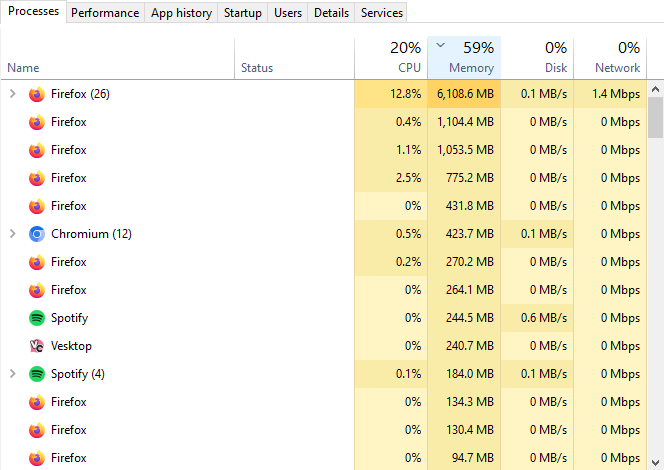The image size is (664, 470).
Task: Click the 2.5% CPU cell
Action: click(x=391, y=178)
